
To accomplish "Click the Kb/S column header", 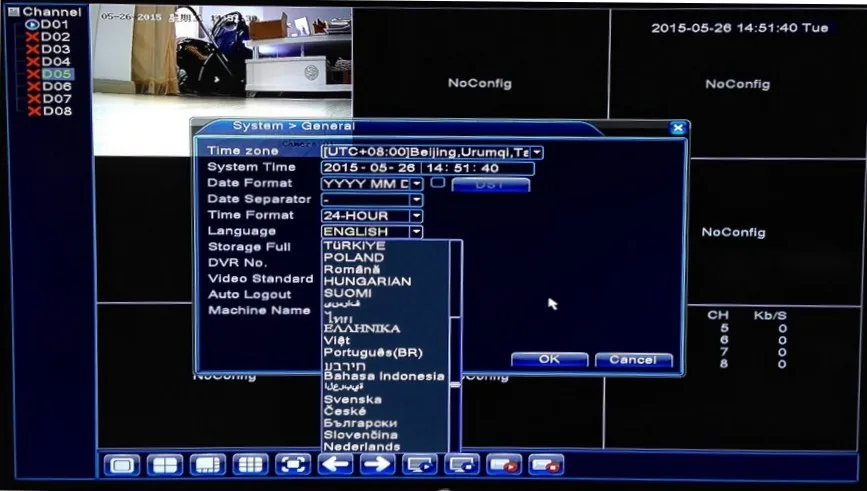I will point(770,316).
